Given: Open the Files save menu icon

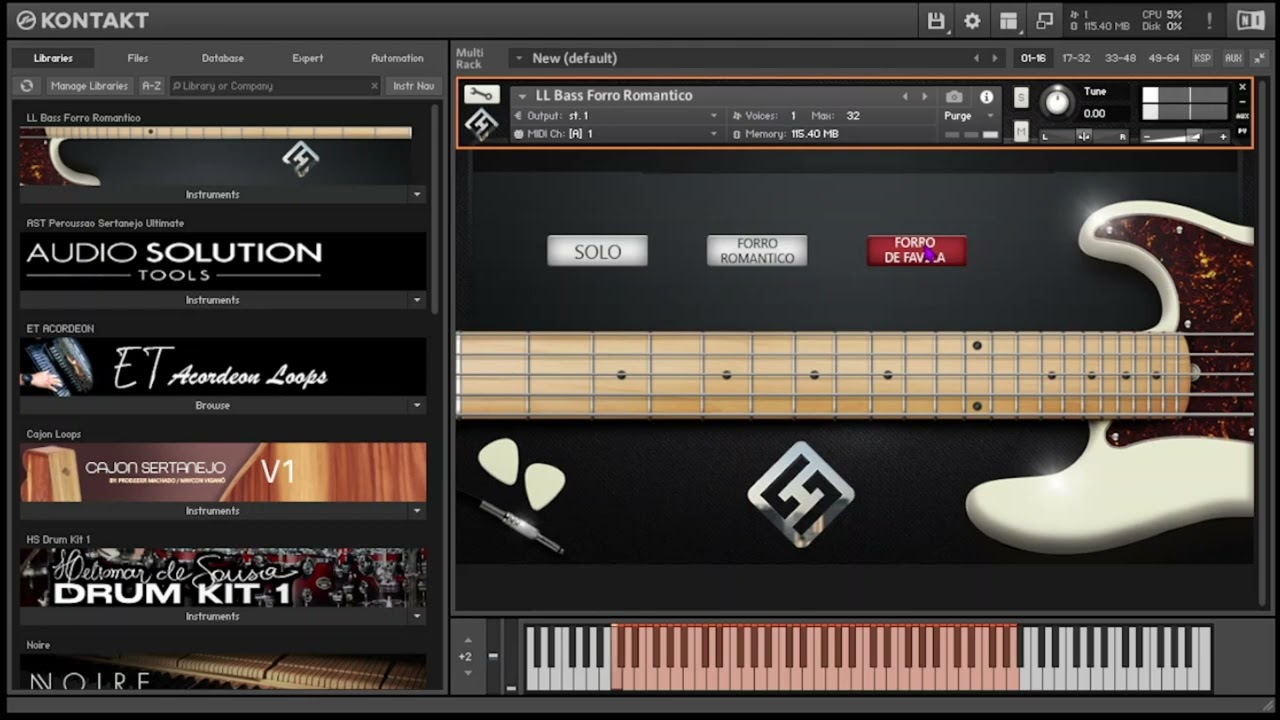Looking at the screenshot, I should pyautogui.click(x=936, y=21).
